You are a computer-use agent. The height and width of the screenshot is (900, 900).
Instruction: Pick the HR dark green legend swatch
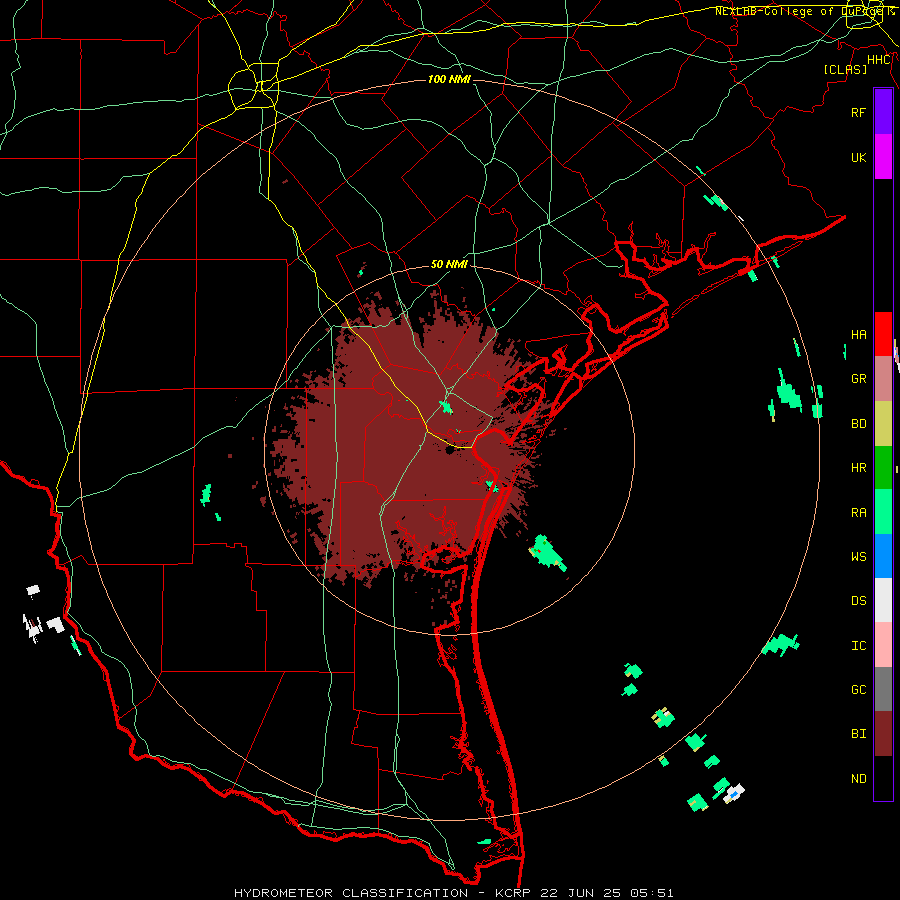(x=883, y=468)
